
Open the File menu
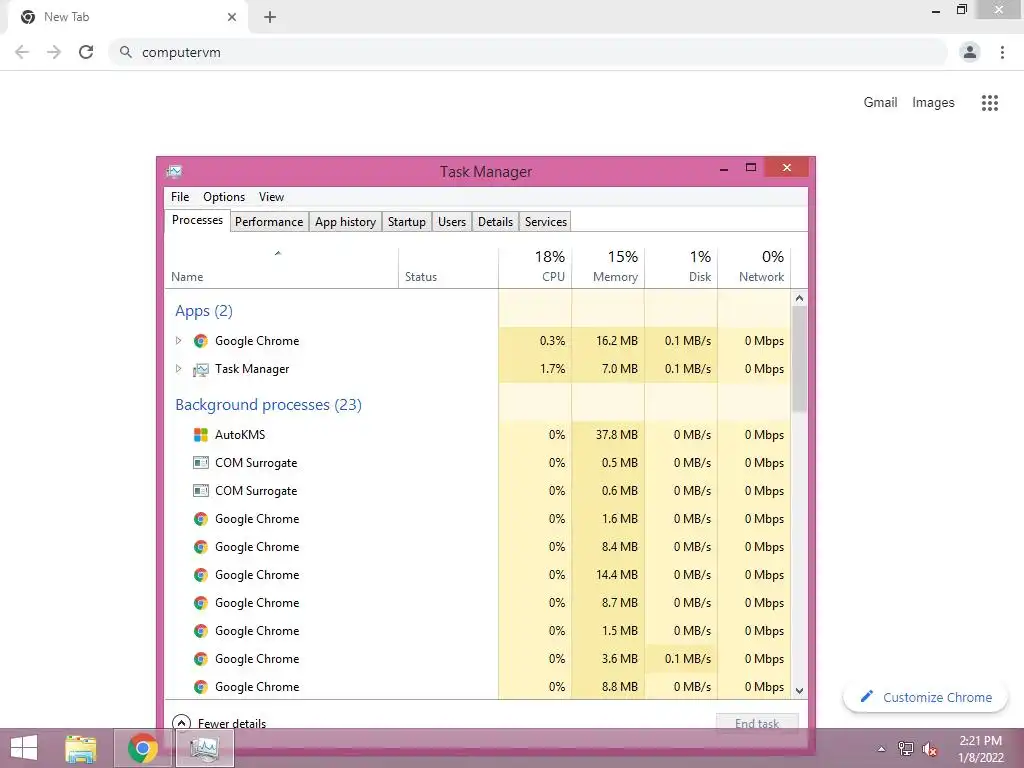tap(180, 197)
